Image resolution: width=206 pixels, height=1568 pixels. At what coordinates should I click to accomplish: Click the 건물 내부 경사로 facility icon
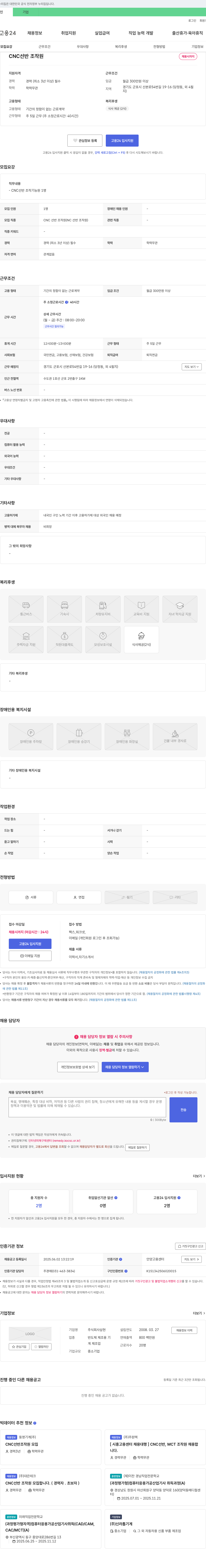click(x=175, y=736)
